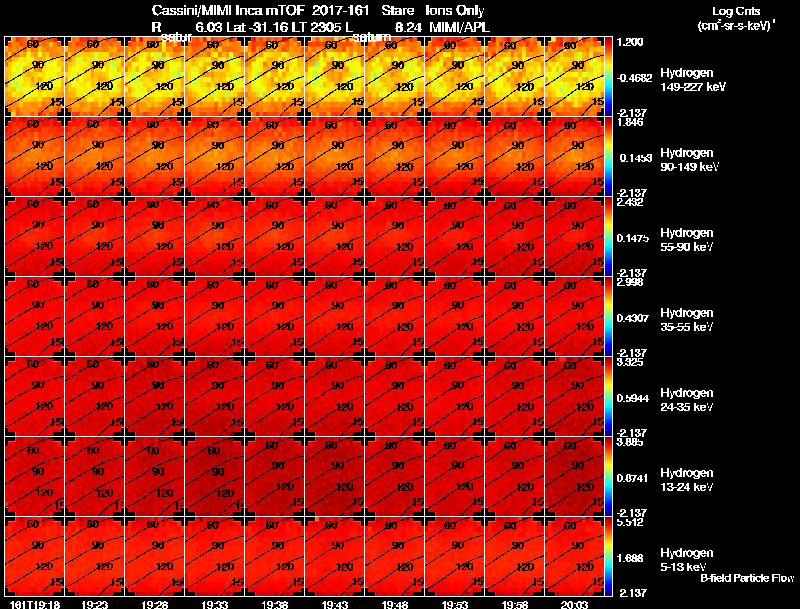
Task: Click the '0.5944' color scale value
Action: (632, 398)
